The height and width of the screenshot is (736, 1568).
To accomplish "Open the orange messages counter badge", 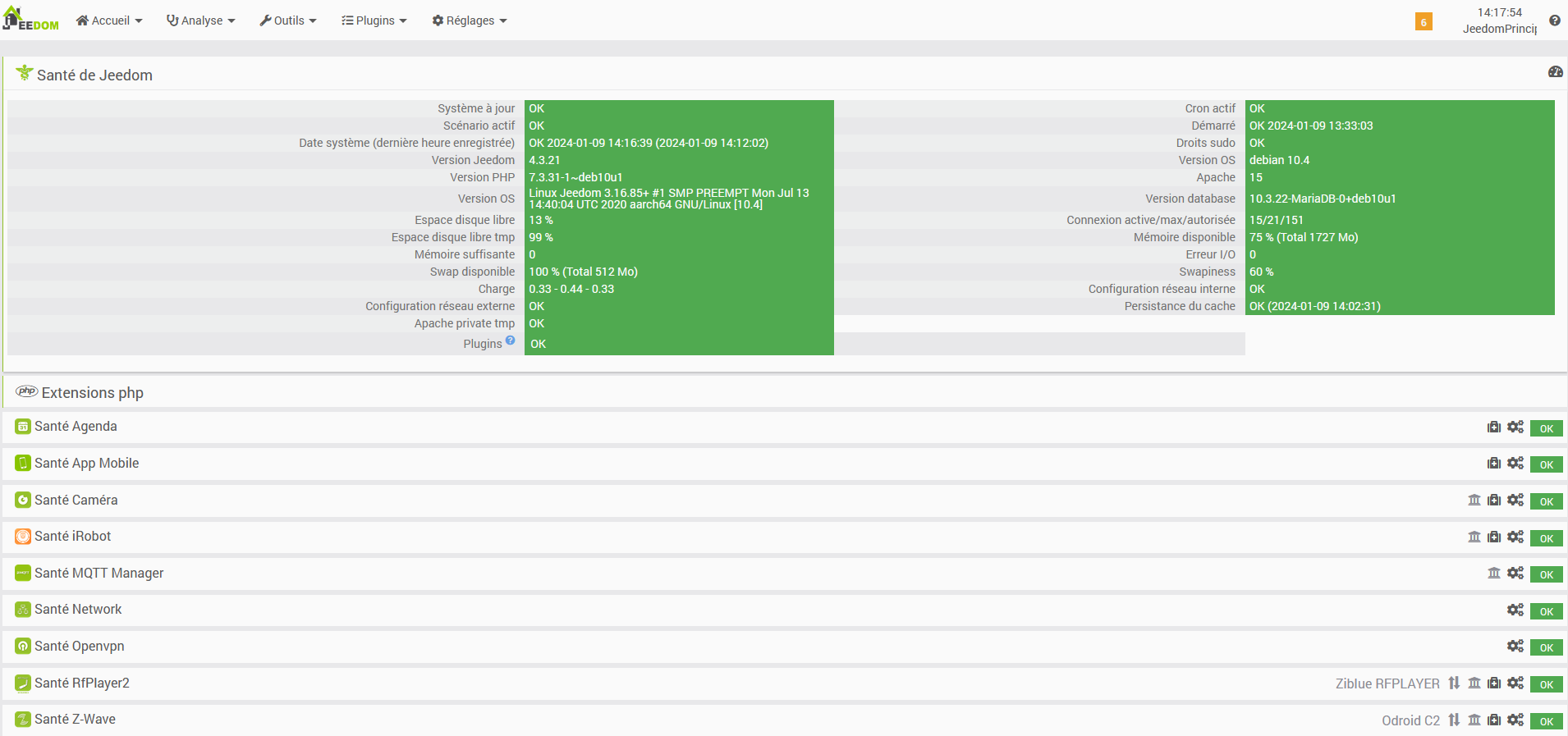I will (1424, 22).
